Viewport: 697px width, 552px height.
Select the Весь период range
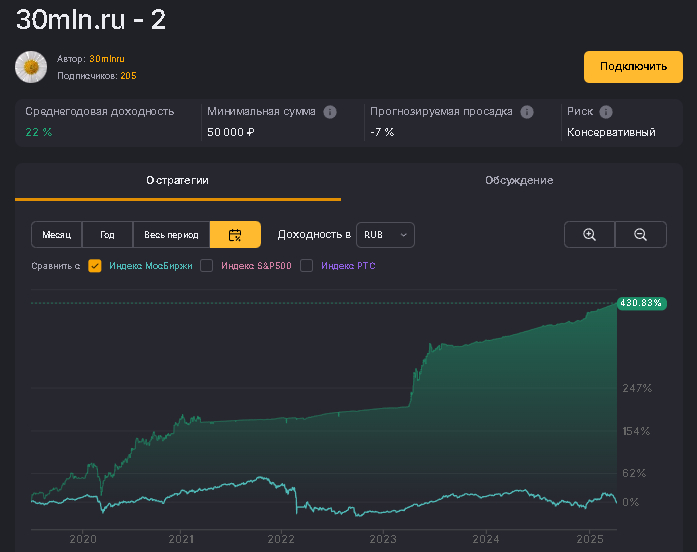click(x=171, y=235)
